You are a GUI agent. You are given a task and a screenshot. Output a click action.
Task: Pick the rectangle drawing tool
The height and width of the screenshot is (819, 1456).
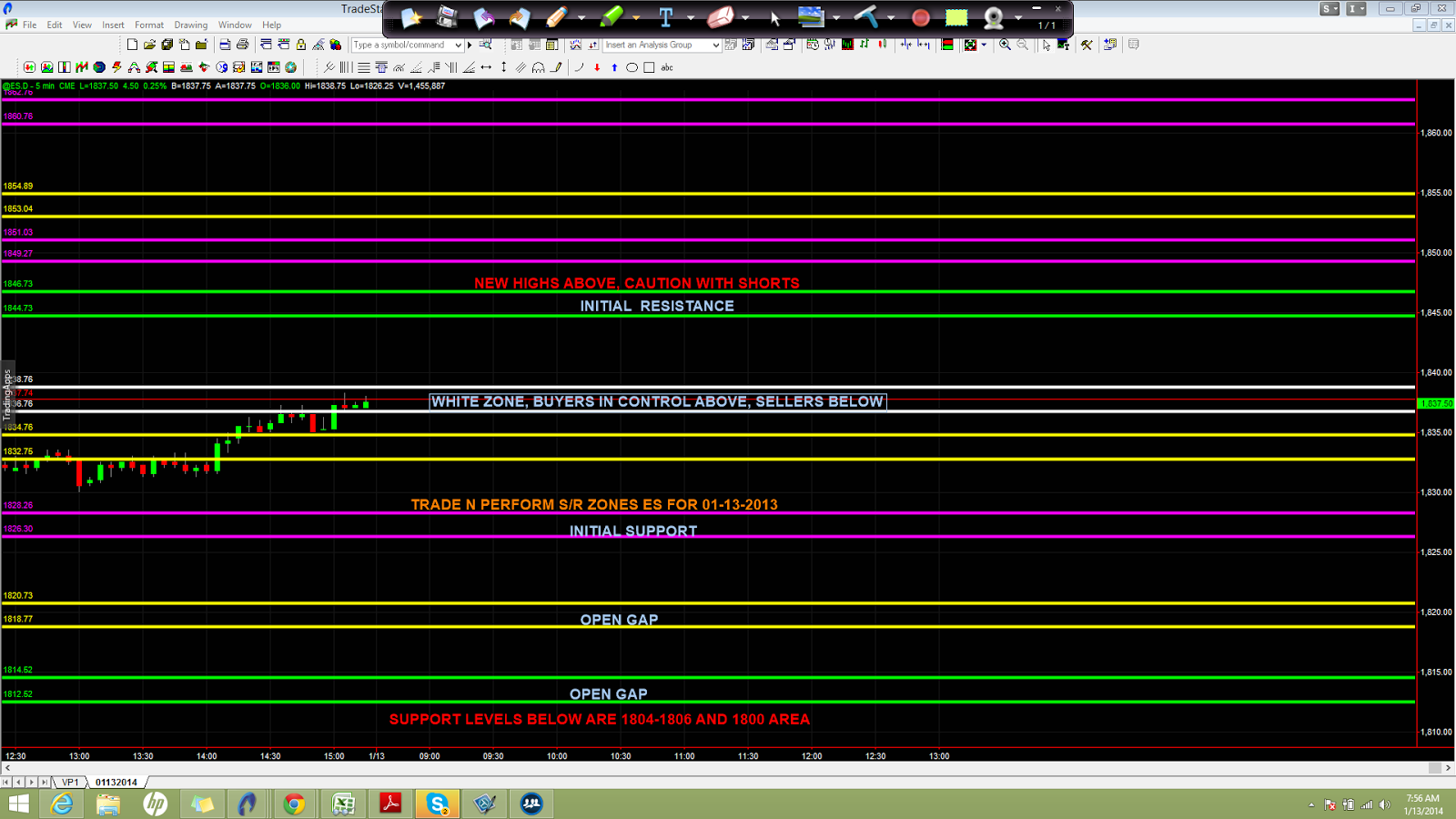pos(649,67)
